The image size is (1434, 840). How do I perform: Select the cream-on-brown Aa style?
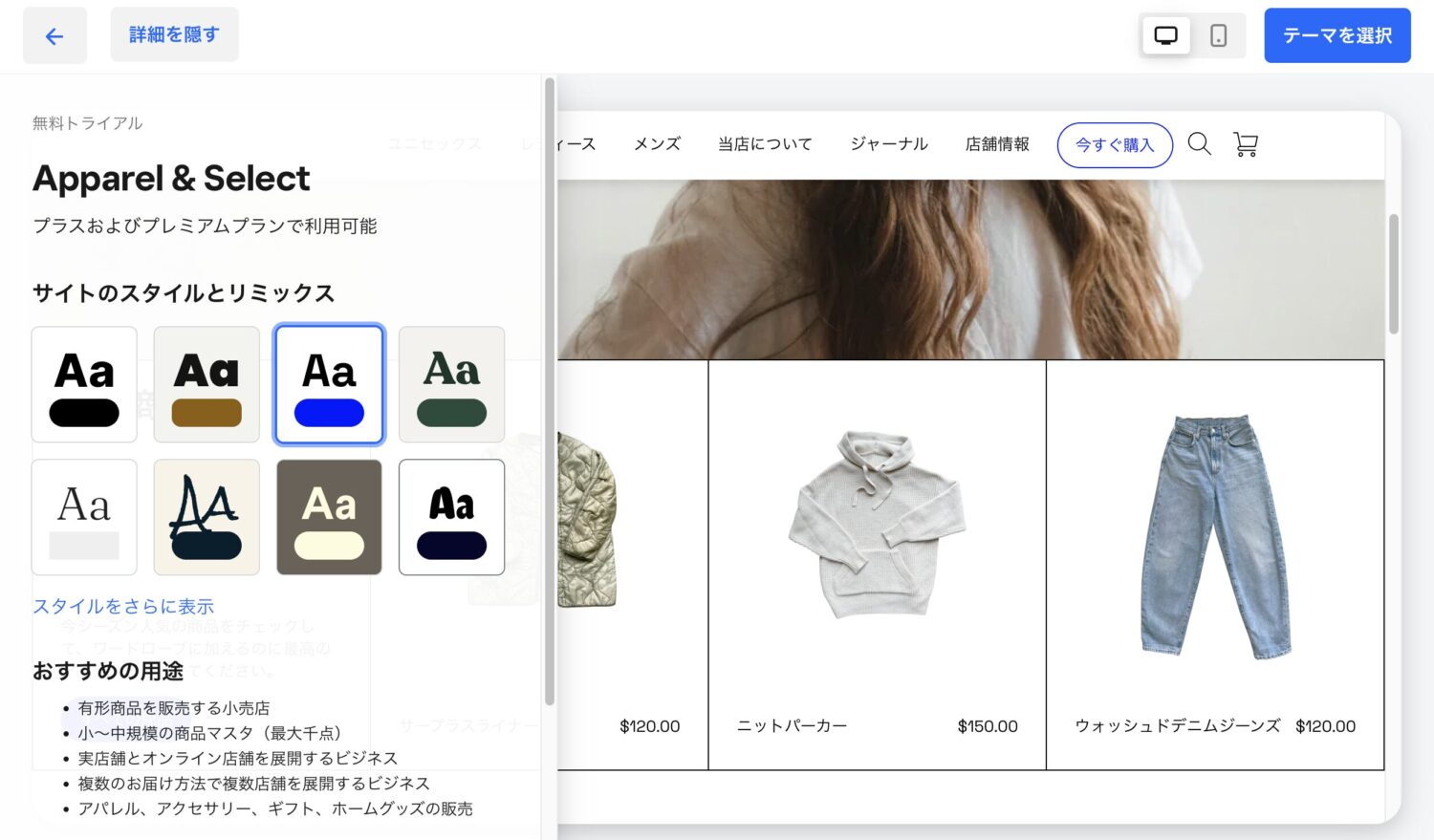(329, 517)
